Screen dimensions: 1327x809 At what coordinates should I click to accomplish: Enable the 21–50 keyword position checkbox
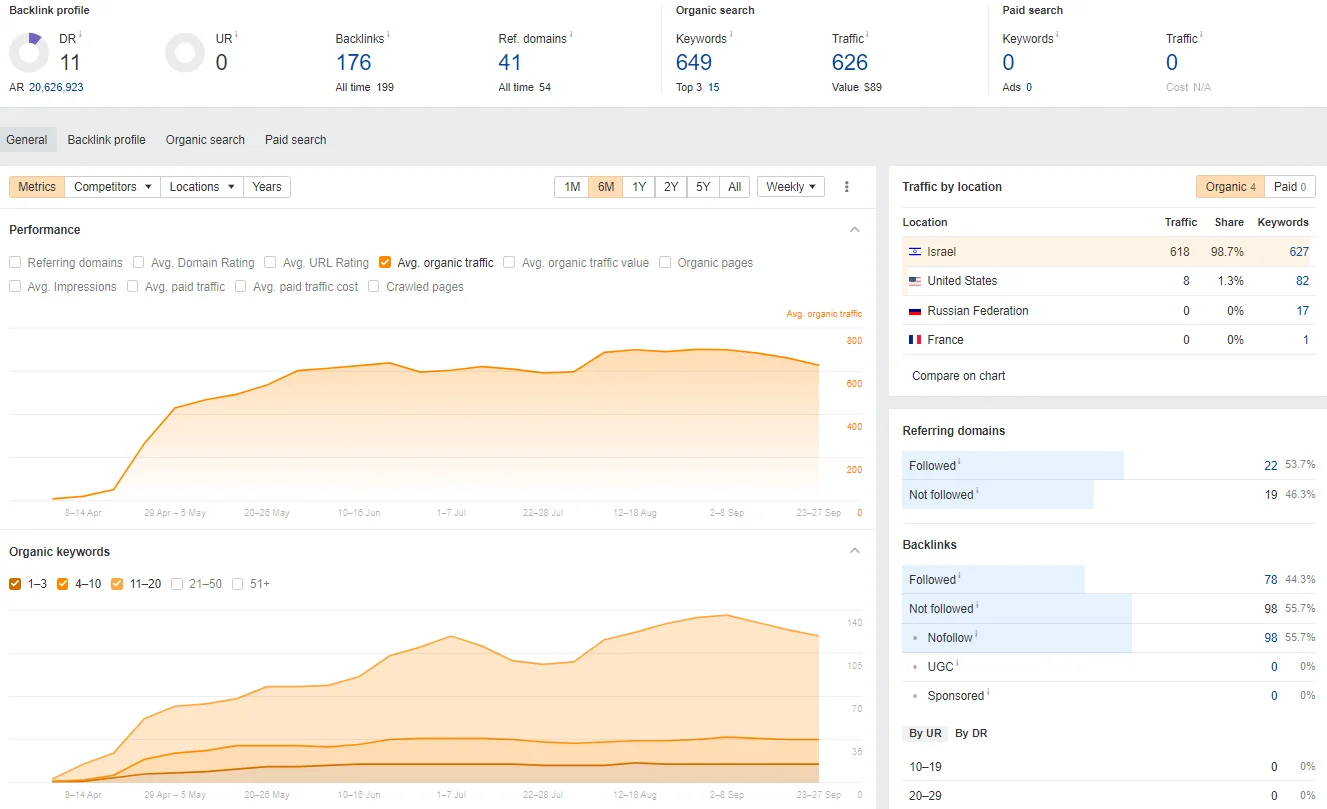177,584
